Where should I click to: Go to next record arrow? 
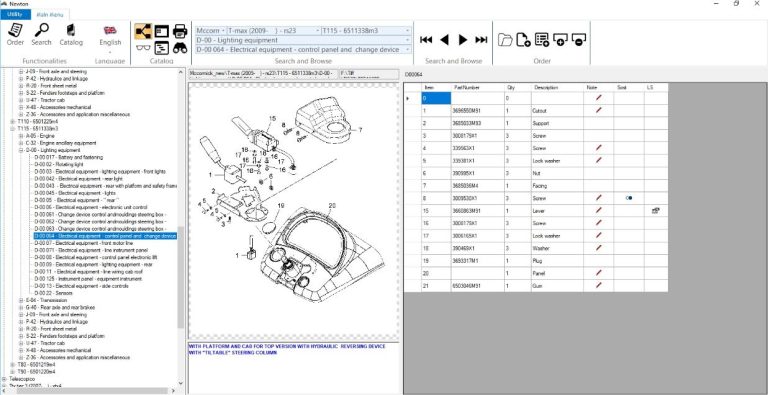462,40
